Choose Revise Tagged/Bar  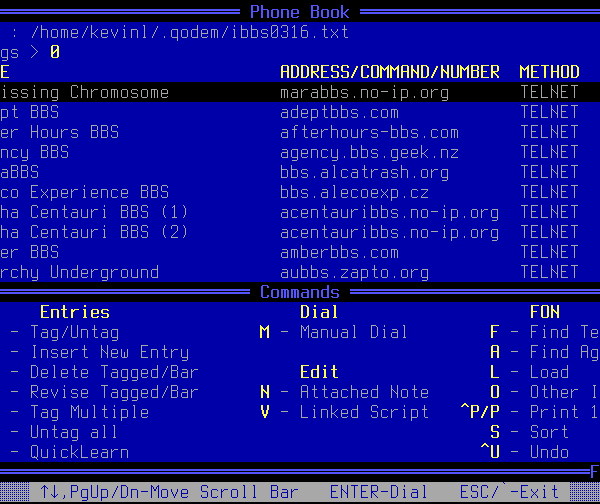point(114,392)
